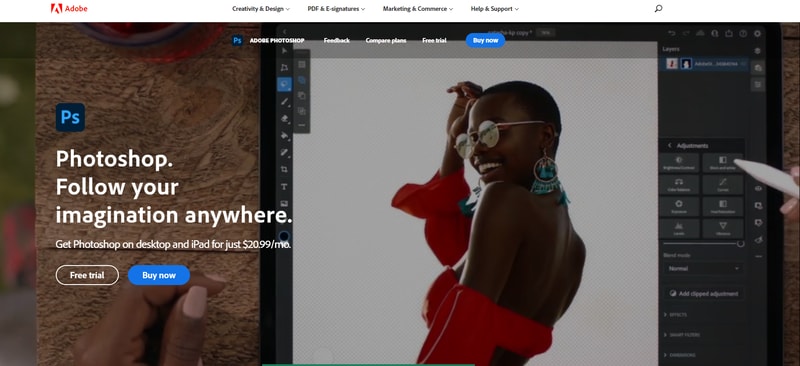Click the opacity slider handle
This screenshot has width=800, height=366.
pyautogui.click(x=740, y=243)
